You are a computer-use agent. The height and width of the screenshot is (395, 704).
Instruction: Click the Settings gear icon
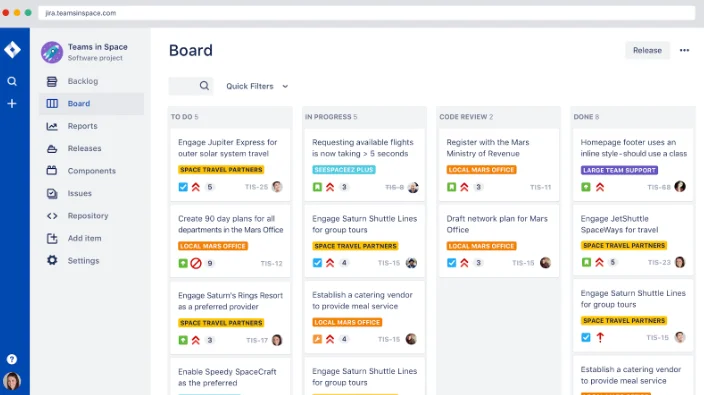point(52,260)
